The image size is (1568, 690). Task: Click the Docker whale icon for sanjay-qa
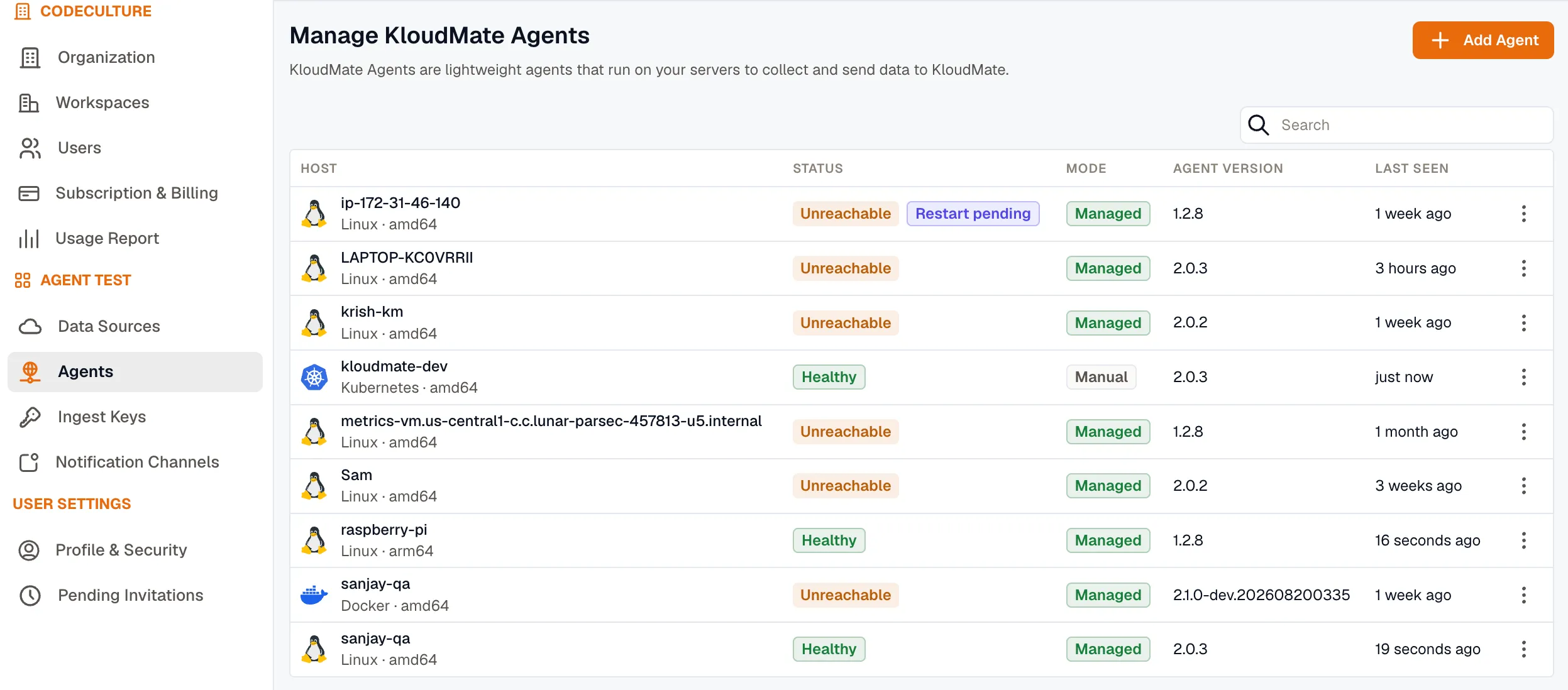pos(314,594)
